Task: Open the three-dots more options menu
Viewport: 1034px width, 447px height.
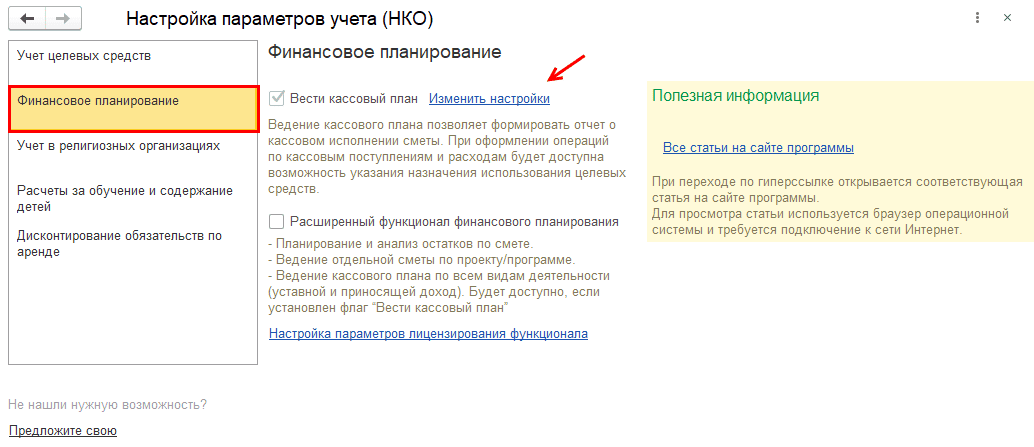Action: [976, 19]
